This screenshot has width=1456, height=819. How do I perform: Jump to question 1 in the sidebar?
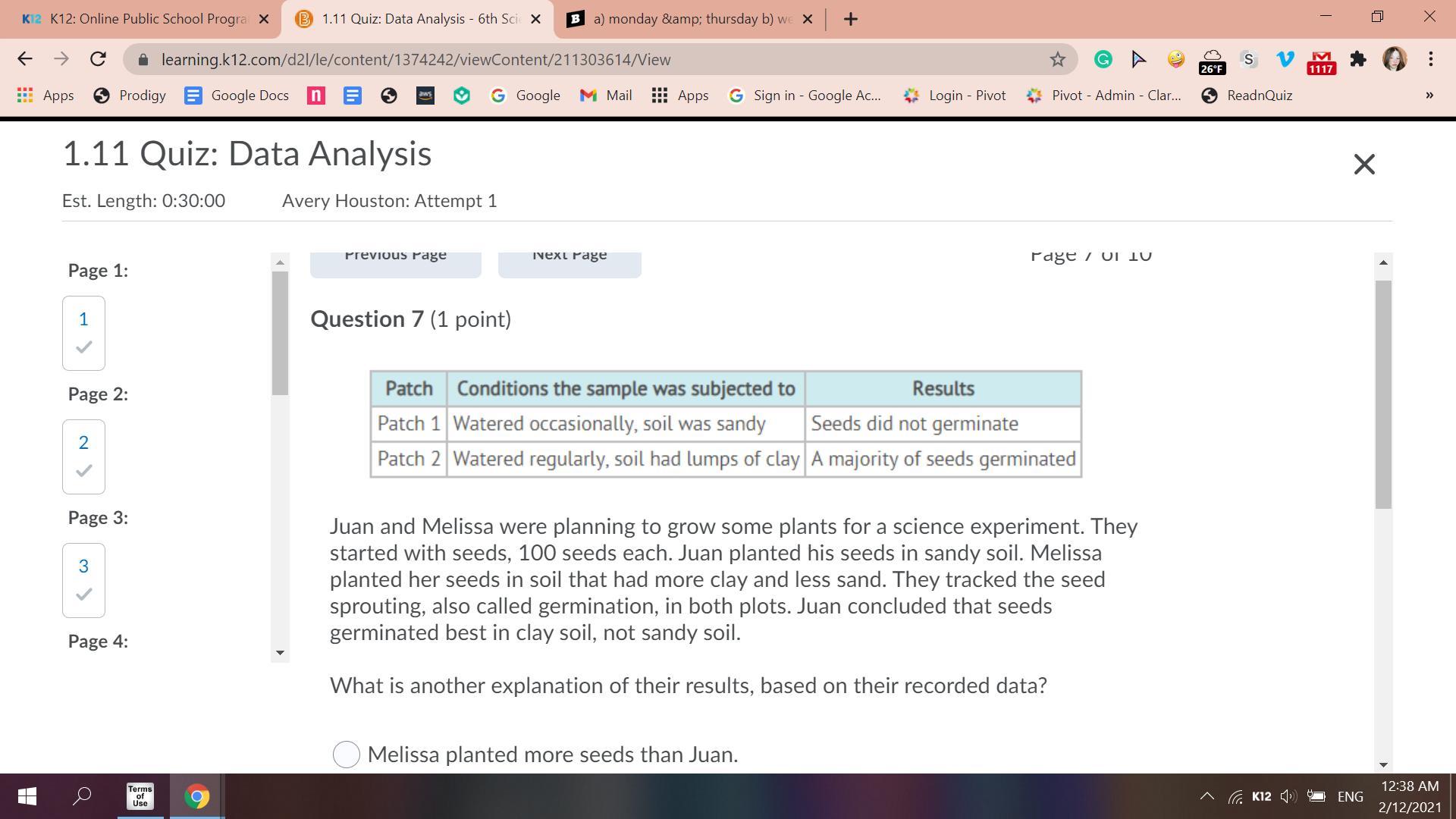coord(83,332)
